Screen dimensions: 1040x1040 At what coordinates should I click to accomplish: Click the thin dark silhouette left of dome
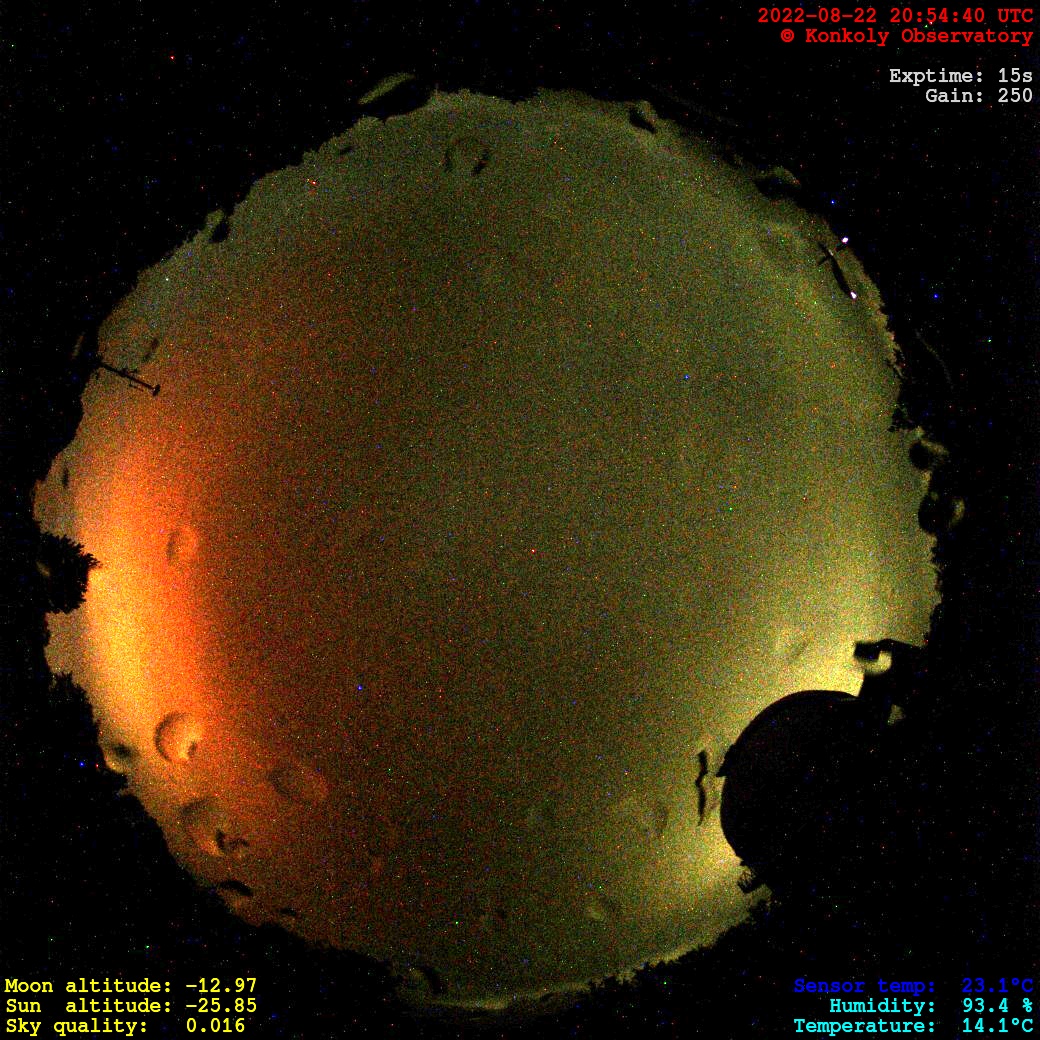pos(703,780)
